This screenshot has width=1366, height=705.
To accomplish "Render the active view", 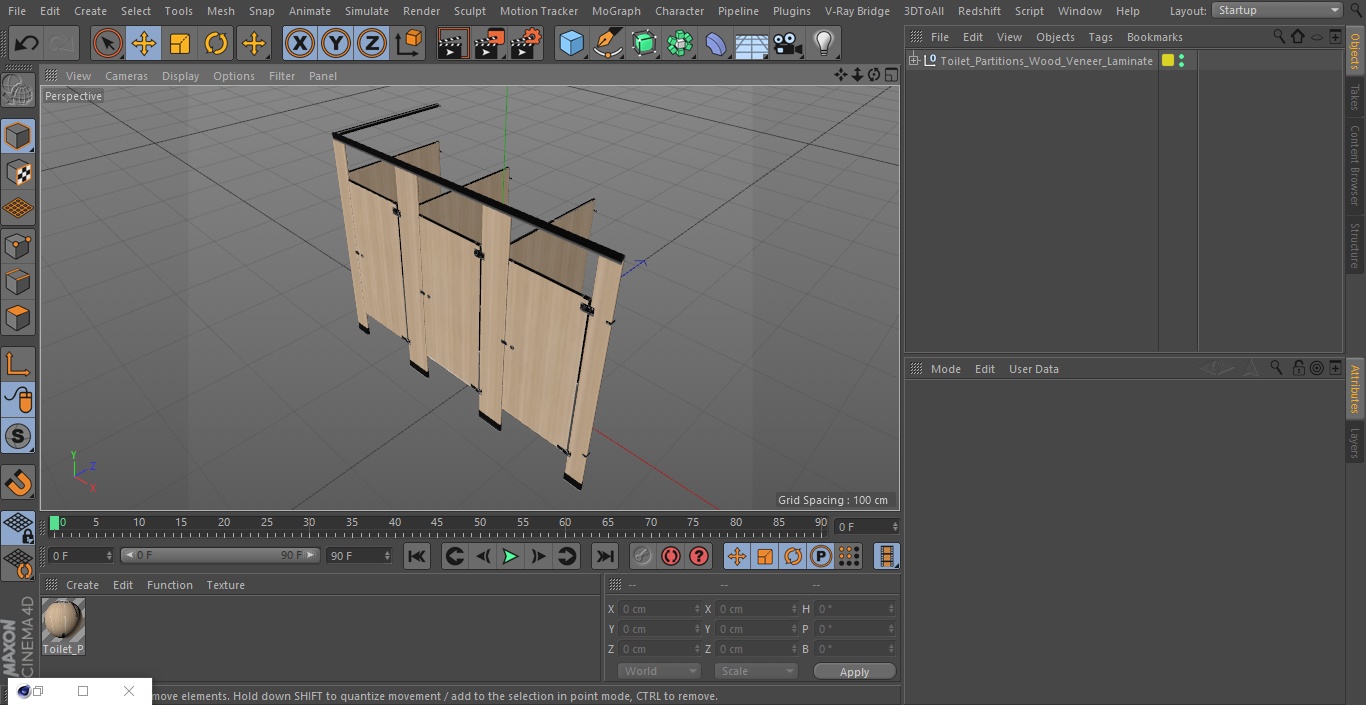I will tap(453, 44).
